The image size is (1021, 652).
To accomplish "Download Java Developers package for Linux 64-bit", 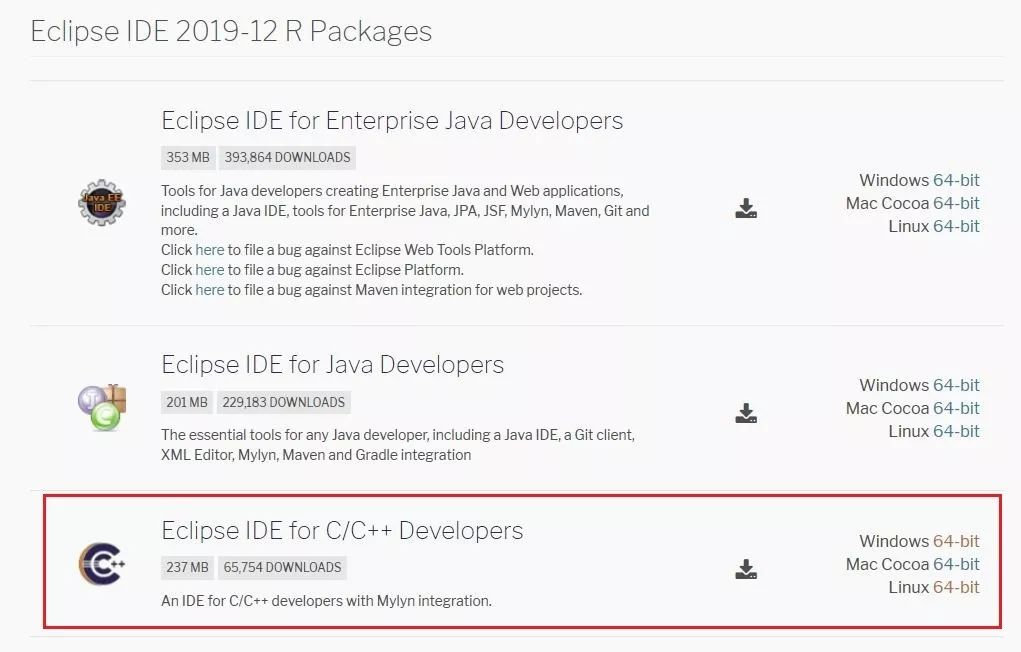I will coord(956,431).
